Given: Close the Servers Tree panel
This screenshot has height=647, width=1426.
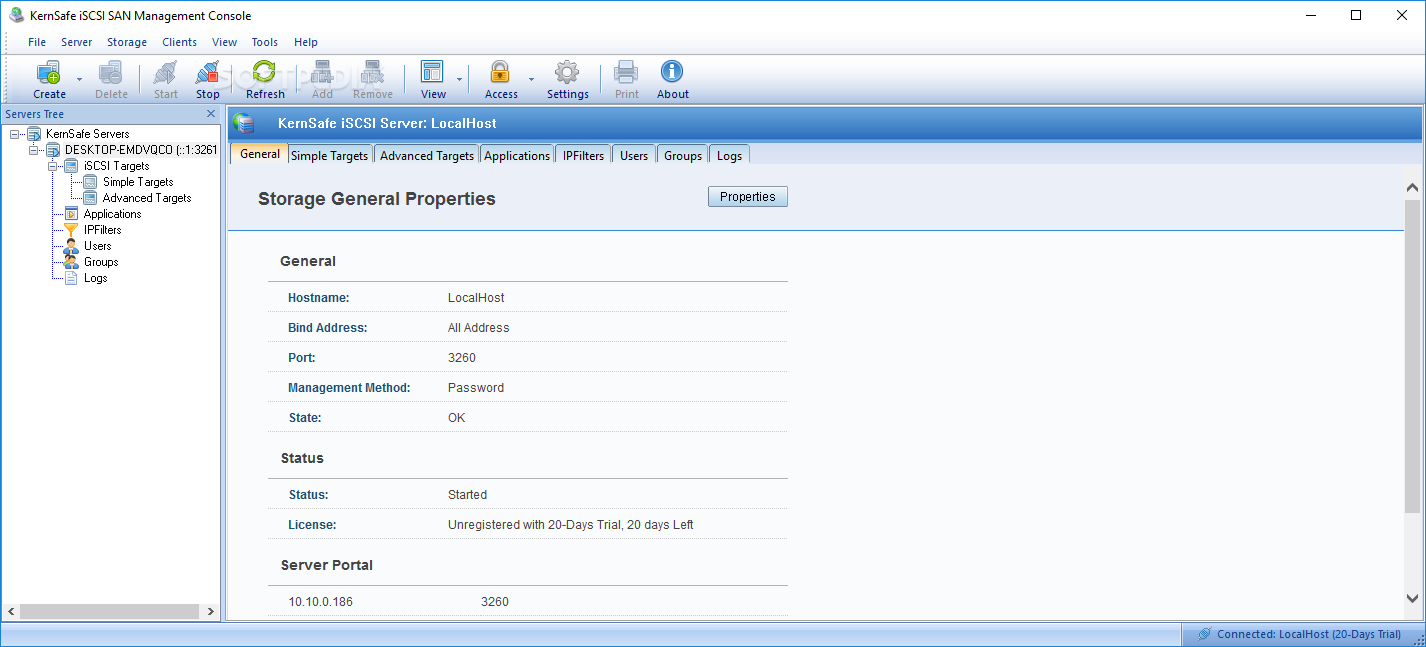Looking at the screenshot, I should pos(211,114).
